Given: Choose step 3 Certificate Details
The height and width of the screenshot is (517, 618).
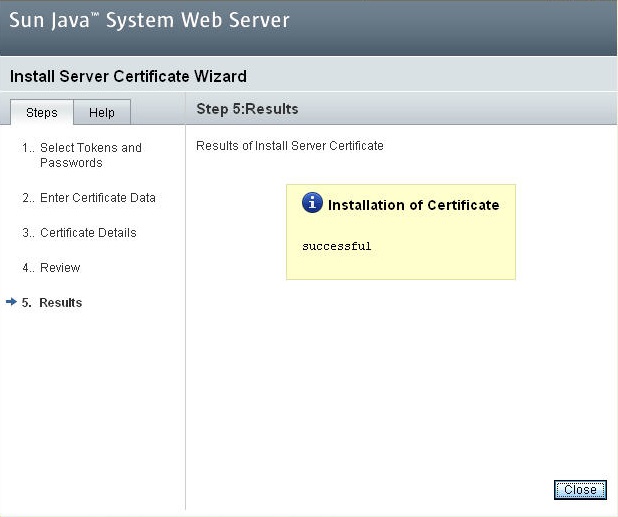Looking at the screenshot, I should coord(88,233).
